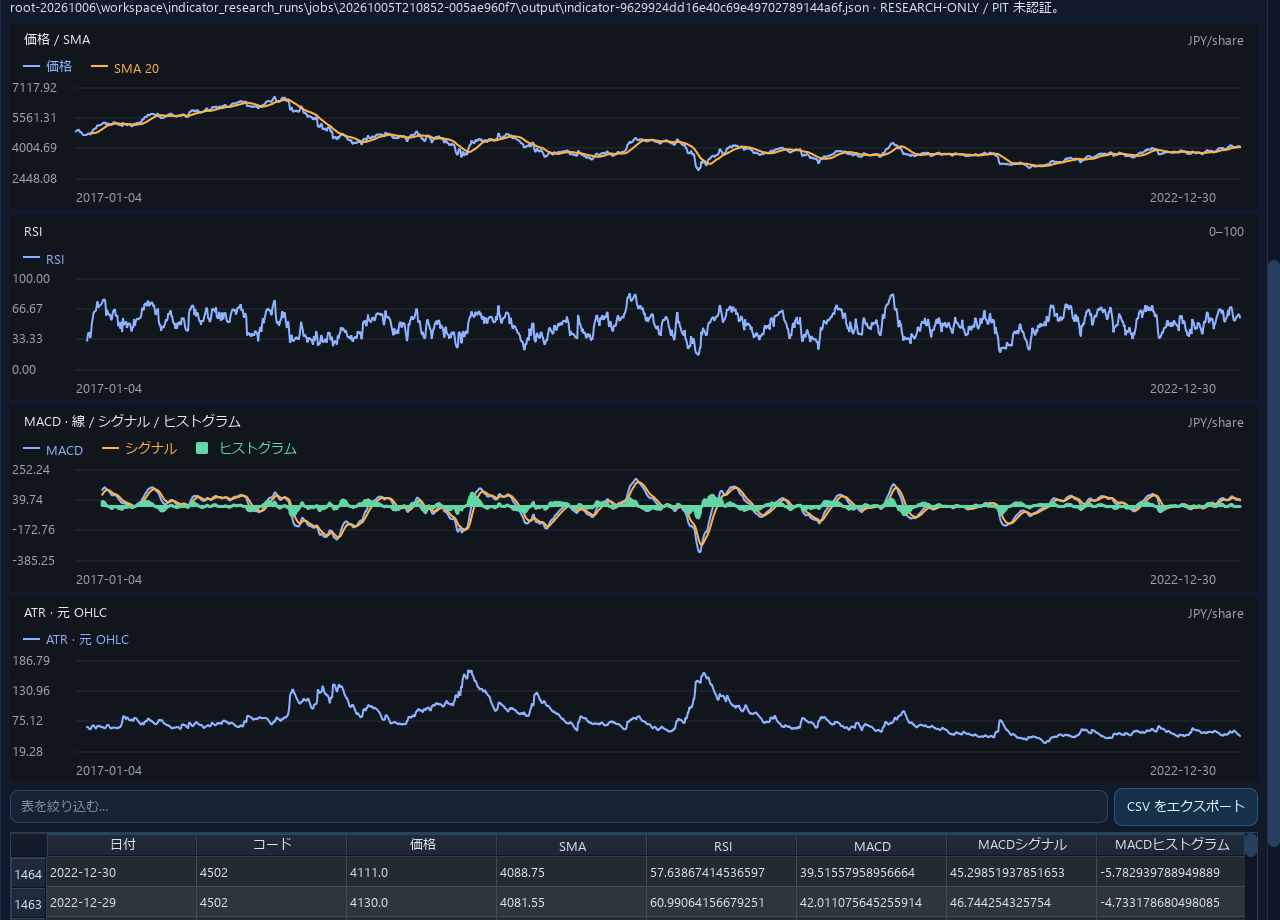
Task: Toggle the SMA 20 legend entry
Action: tap(125, 68)
